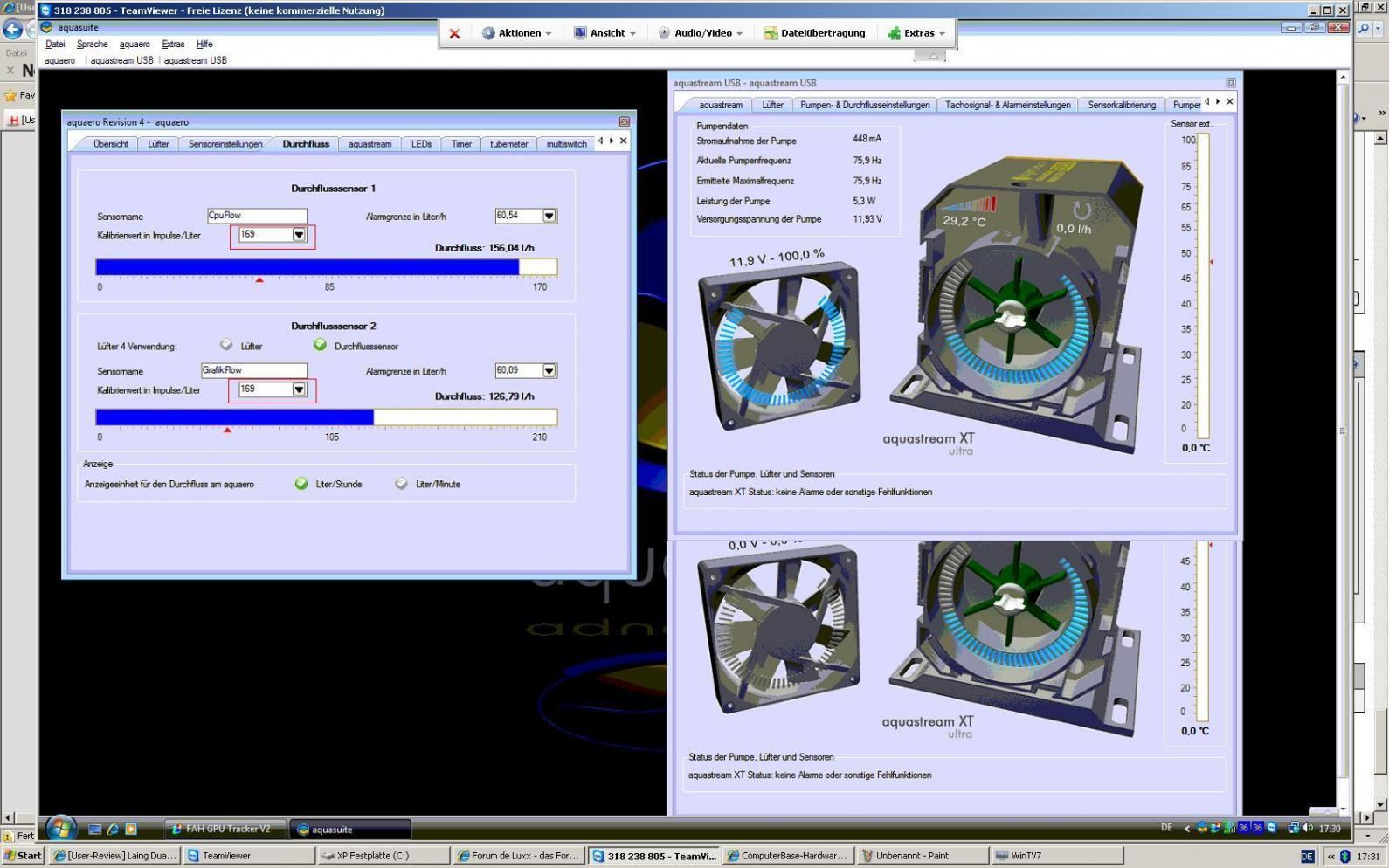This screenshot has width=1389, height=868.
Task: Open the media player quick launch icon
Action: coord(131,829)
